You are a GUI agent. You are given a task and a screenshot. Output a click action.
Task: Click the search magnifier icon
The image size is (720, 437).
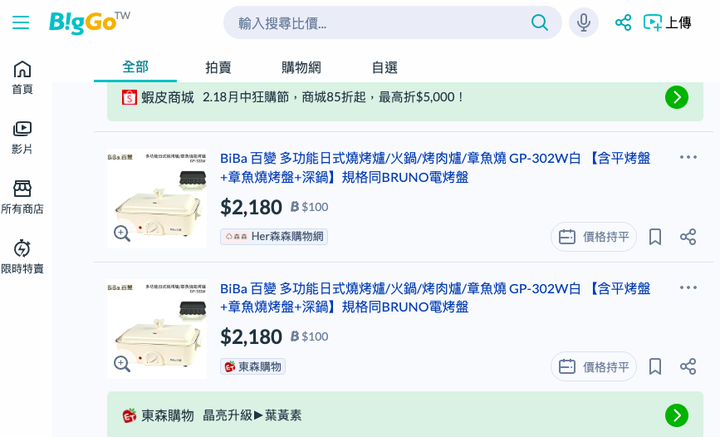tap(540, 22)
